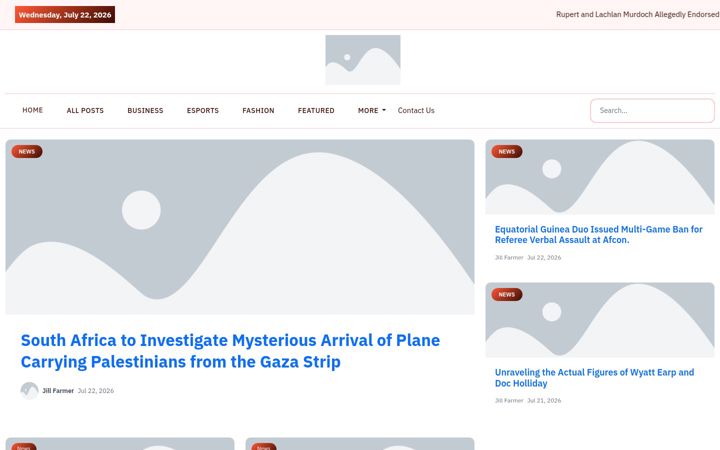This screenshot has height=450, width=720.
Task: Open the Featured category
Action: point(316,111)
